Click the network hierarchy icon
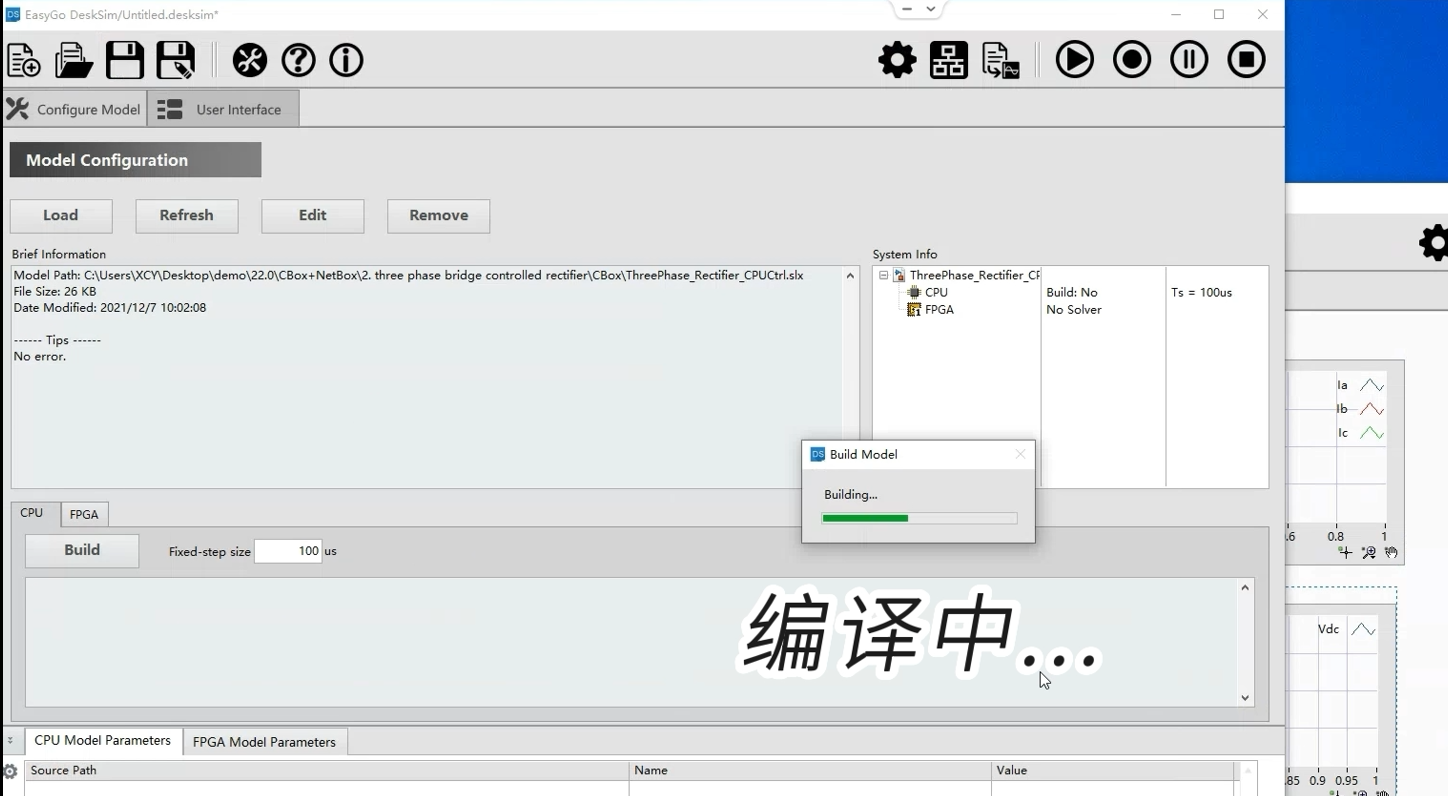The image size is (1448, 796). pos(948,60)
